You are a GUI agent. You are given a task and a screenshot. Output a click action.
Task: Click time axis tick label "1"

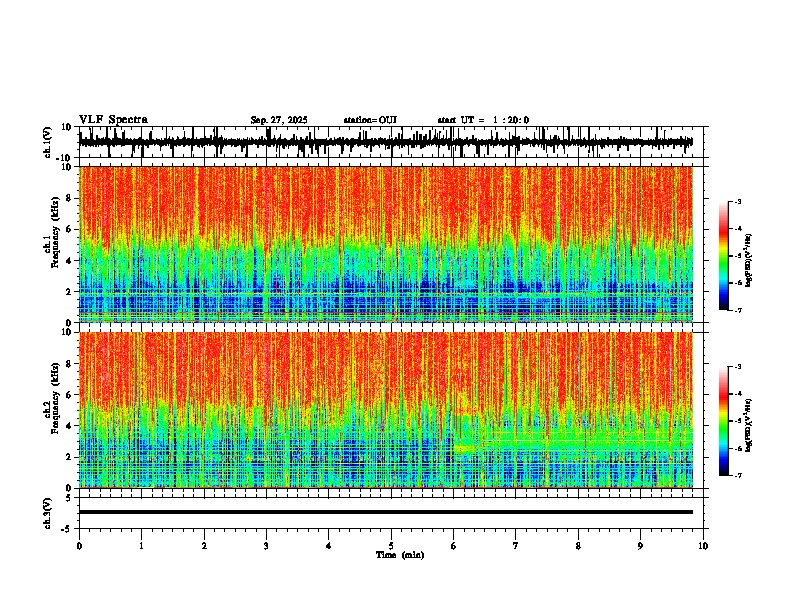pos(141,546)
